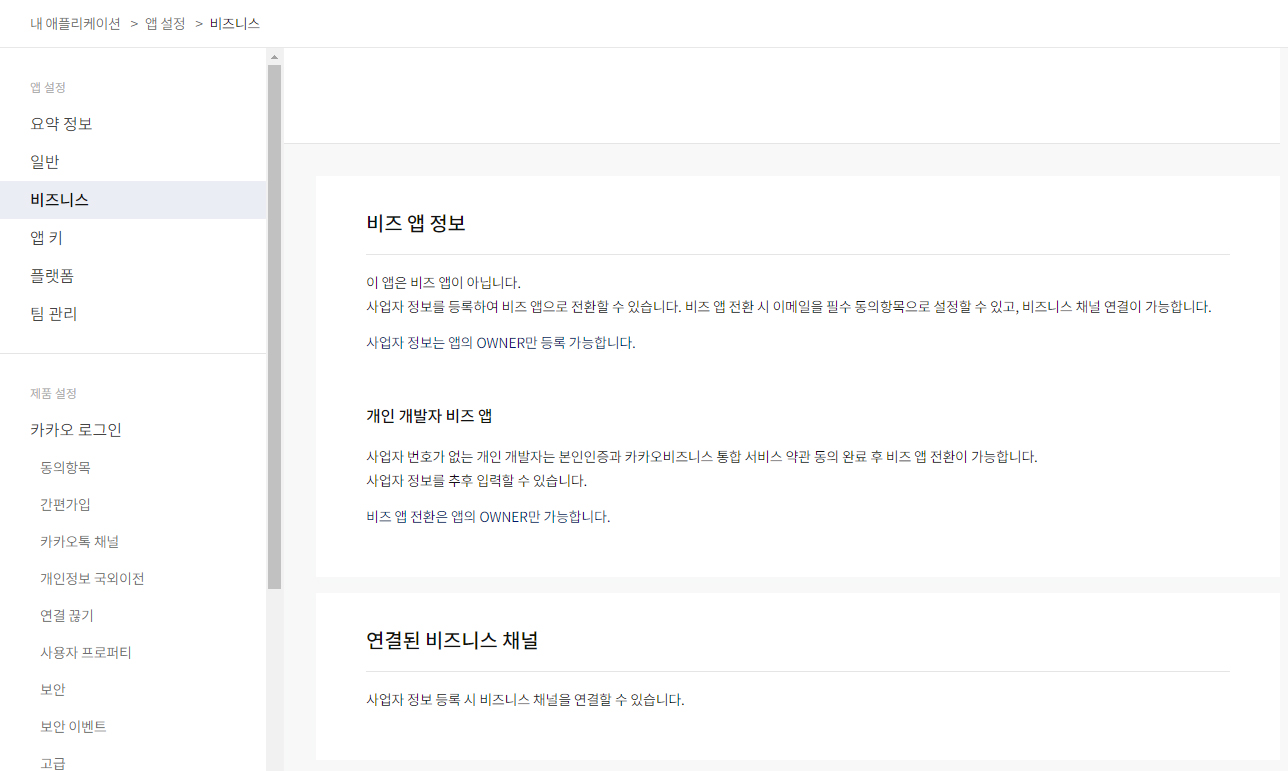
Task: Click text 비즈 앱 전환은 앱의 OWNER만 가능합니다.
Action: coord(488,517)
